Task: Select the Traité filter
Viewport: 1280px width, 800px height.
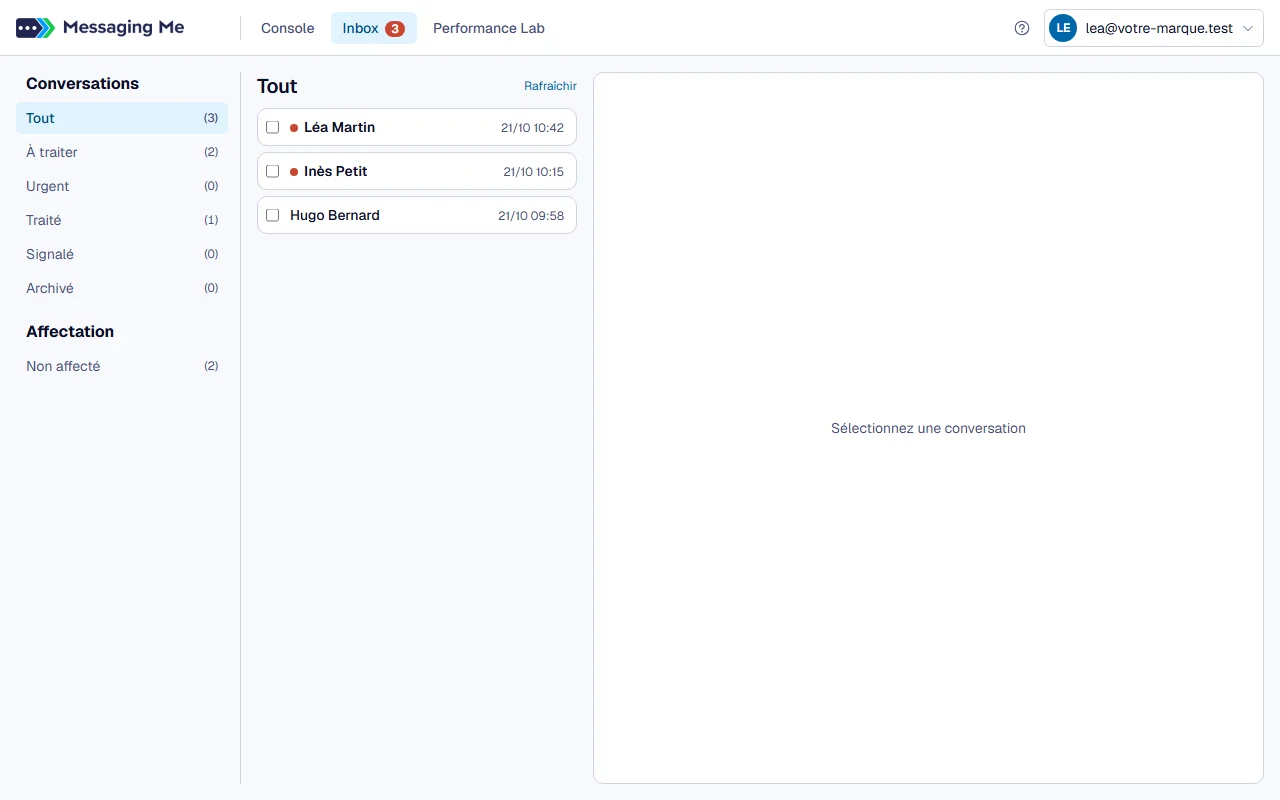Action: tap(122, 220)
